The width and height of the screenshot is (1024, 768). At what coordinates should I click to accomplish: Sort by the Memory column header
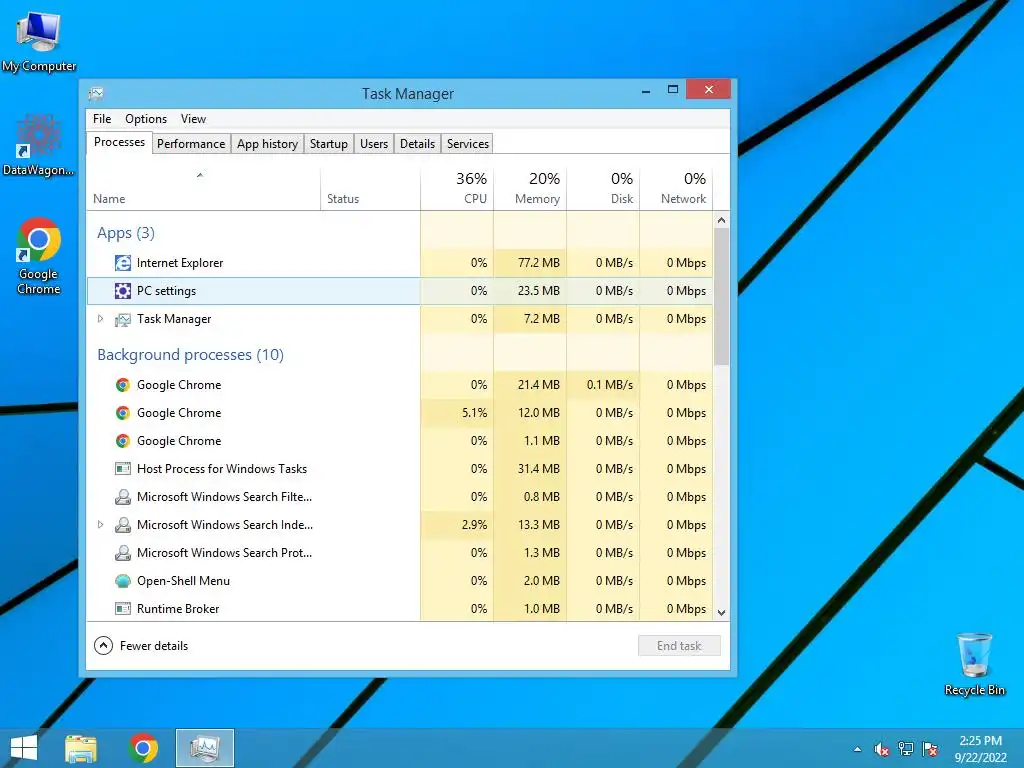530,188
